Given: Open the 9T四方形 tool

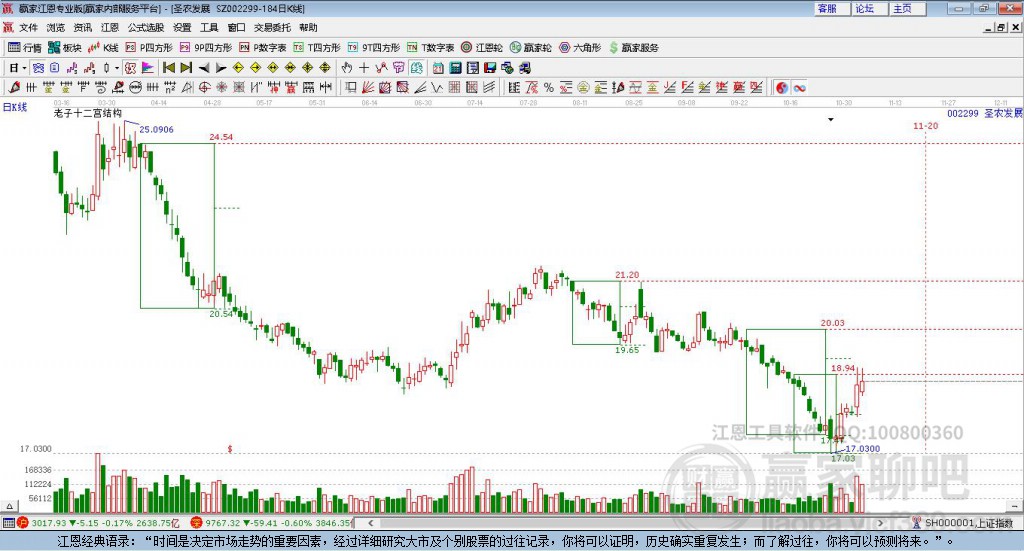Looking at the screenshot, I should point(374,48).
